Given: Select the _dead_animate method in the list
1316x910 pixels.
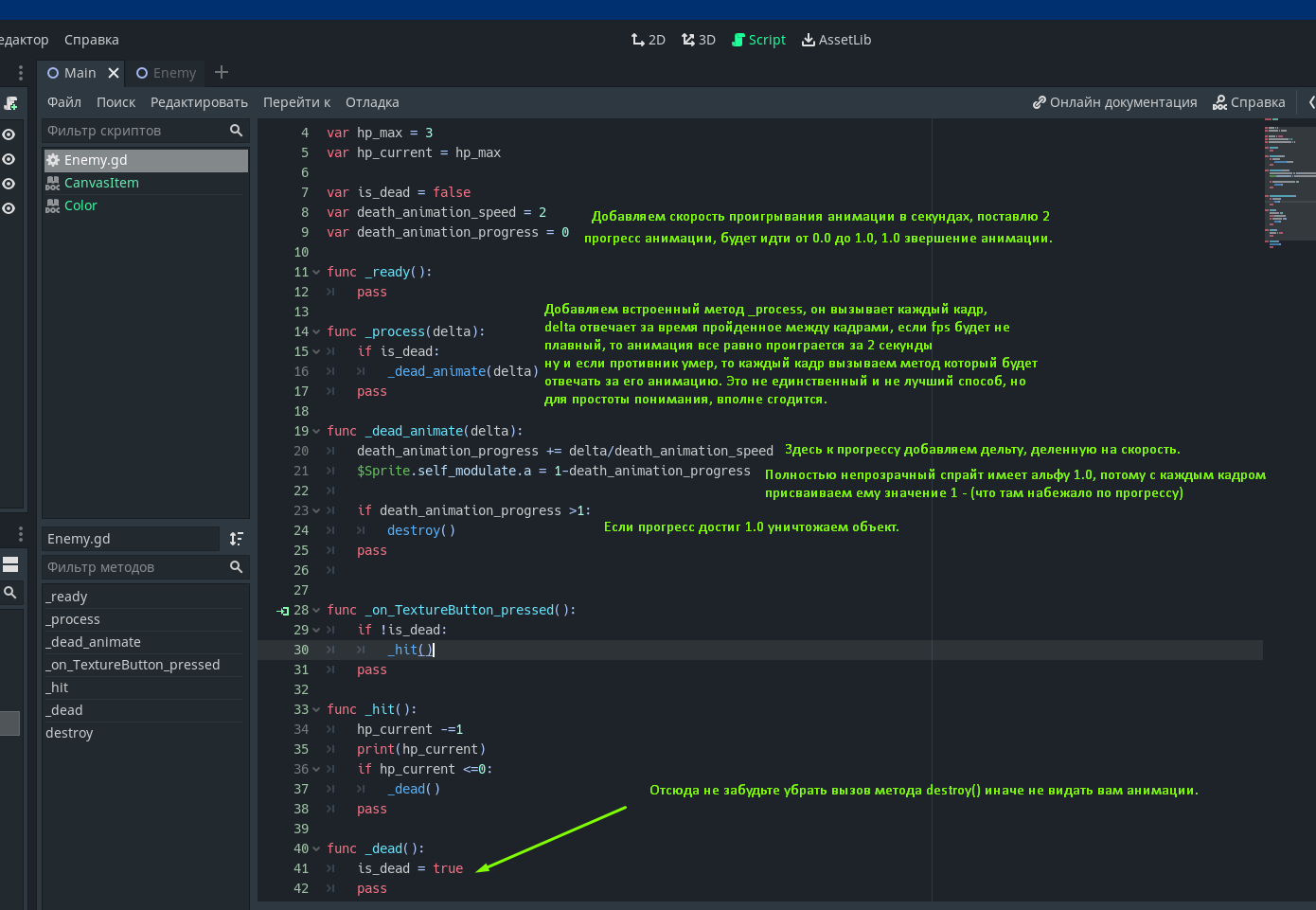Looking at the screenshot, I should [93, 642].
